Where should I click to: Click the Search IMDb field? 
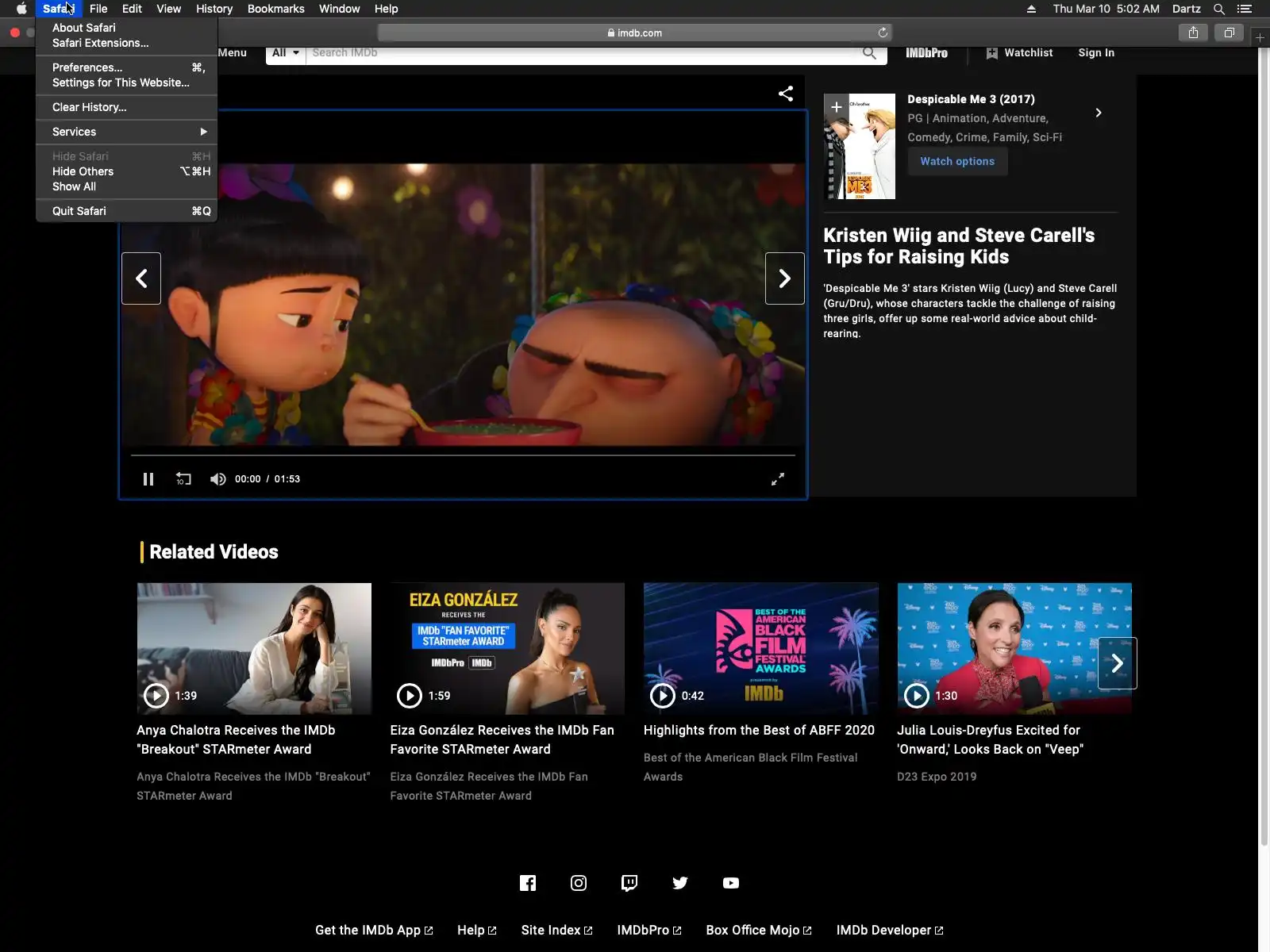(x=585, y=53)
